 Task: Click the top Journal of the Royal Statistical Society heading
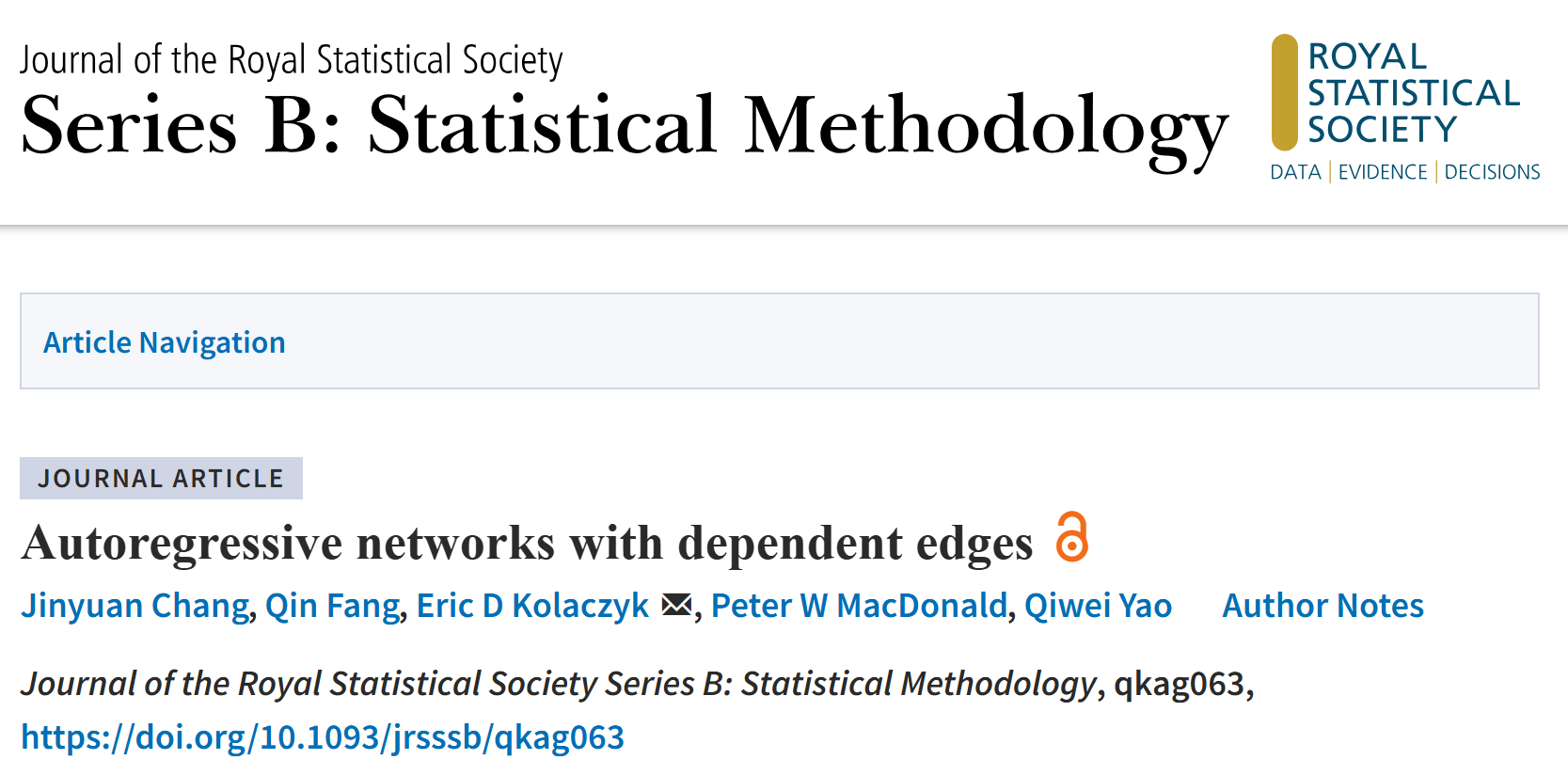[x=292, y=60]
